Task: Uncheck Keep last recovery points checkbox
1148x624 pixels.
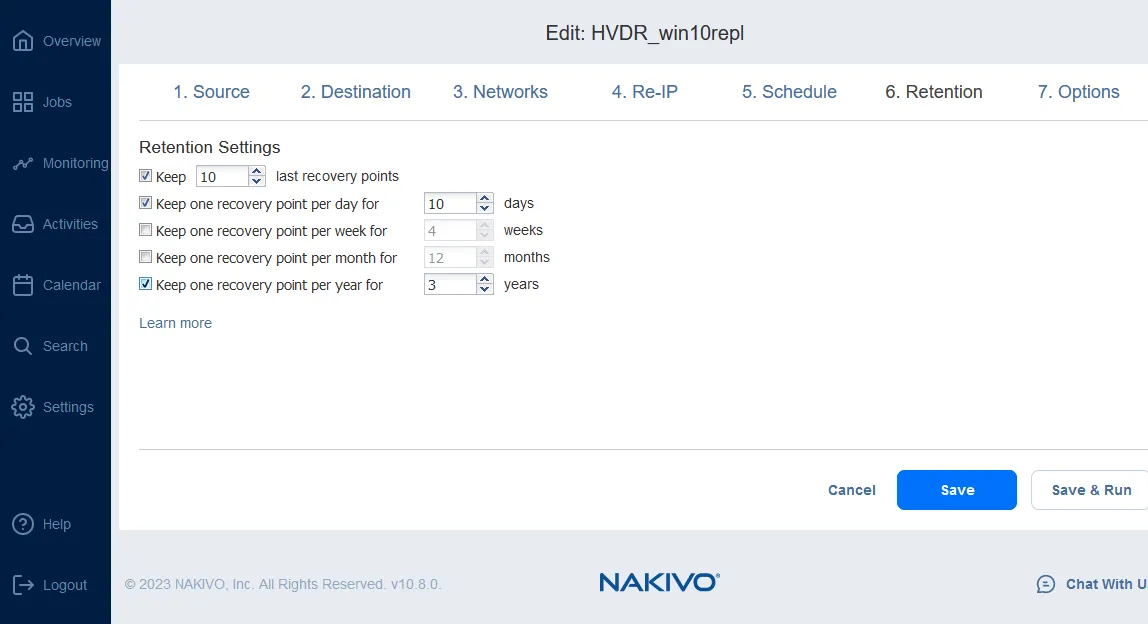Action: [x=146, y=176]
